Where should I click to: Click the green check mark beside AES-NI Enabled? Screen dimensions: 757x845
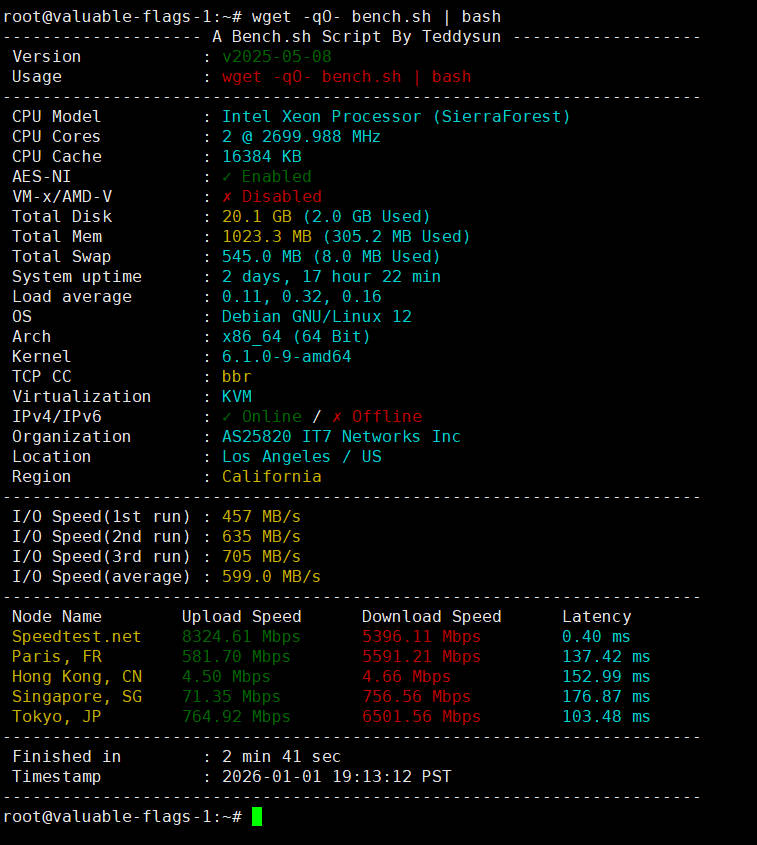click(x=227, y=177)
